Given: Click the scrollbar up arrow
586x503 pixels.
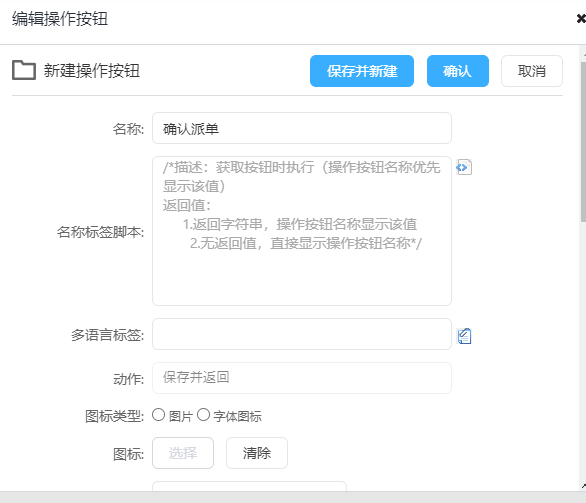Looking at the screenshot, I should pyautogui.click(x=584, y=55).
